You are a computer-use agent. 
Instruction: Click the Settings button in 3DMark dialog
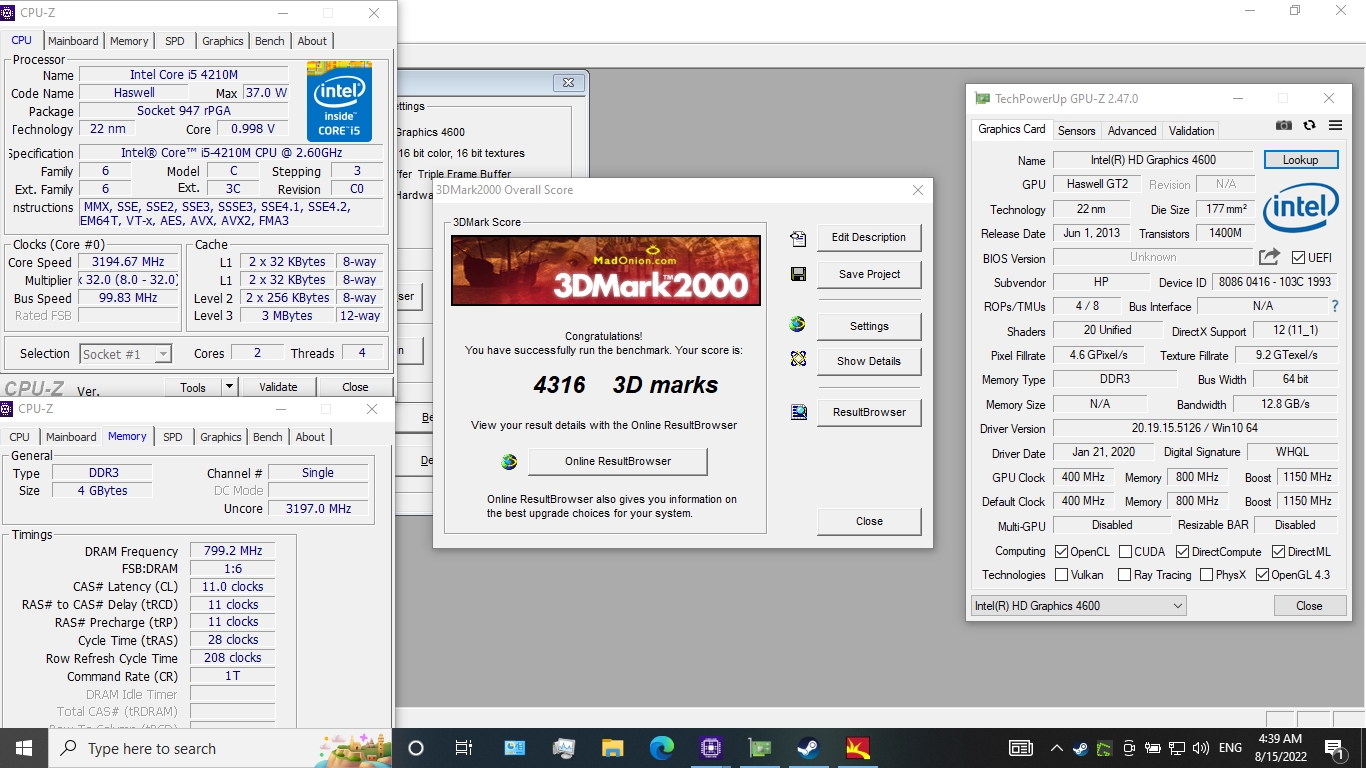[869, 326]
